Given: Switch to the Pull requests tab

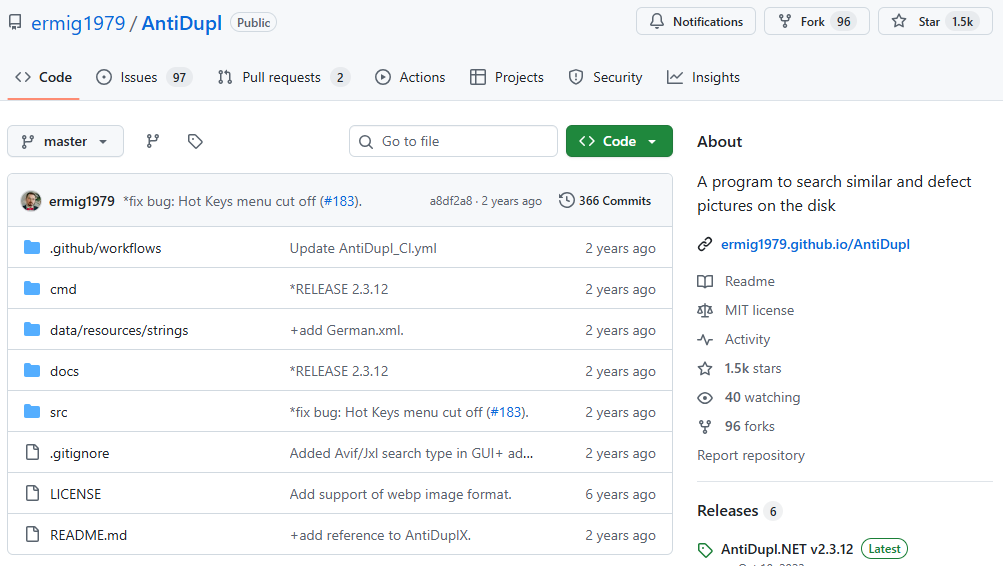Looking at the screenshot, I should coord(283,77).
